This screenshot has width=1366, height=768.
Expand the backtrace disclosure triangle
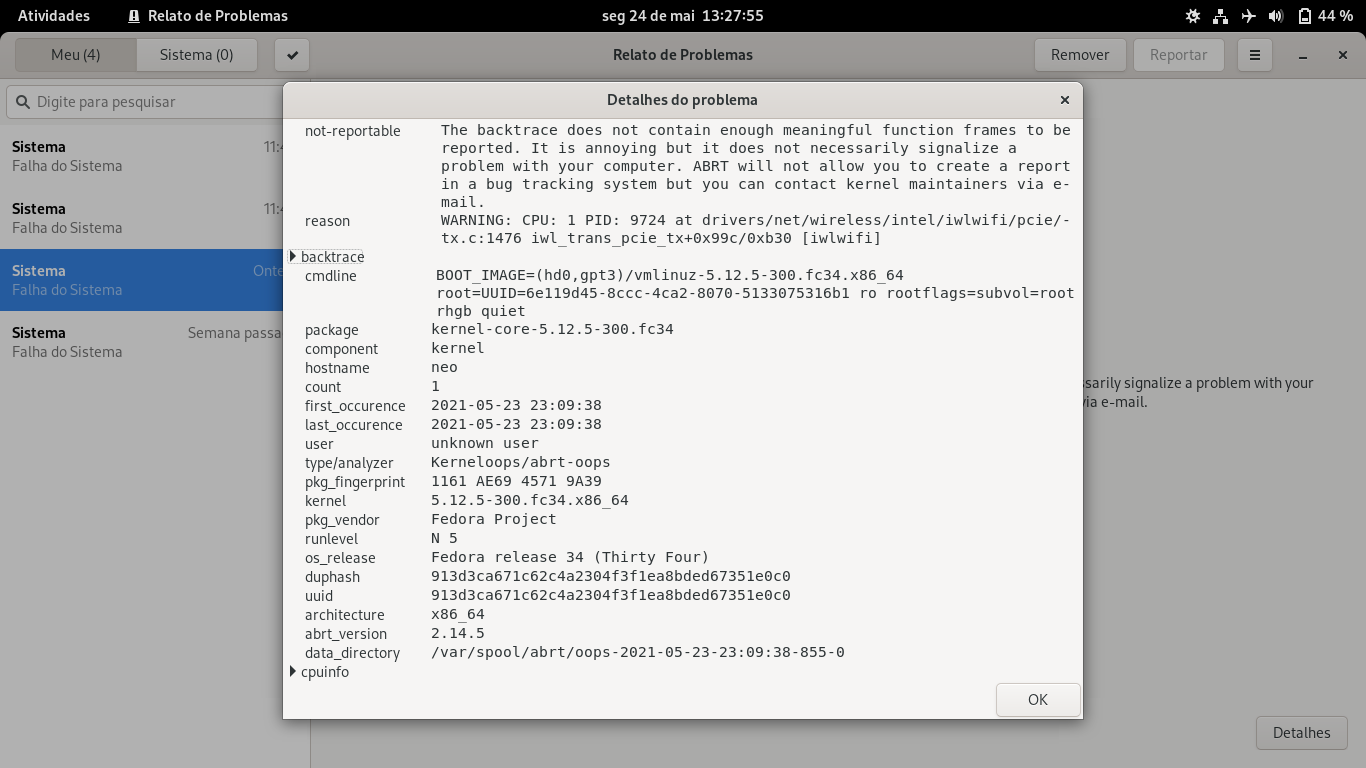click(293, 257)
